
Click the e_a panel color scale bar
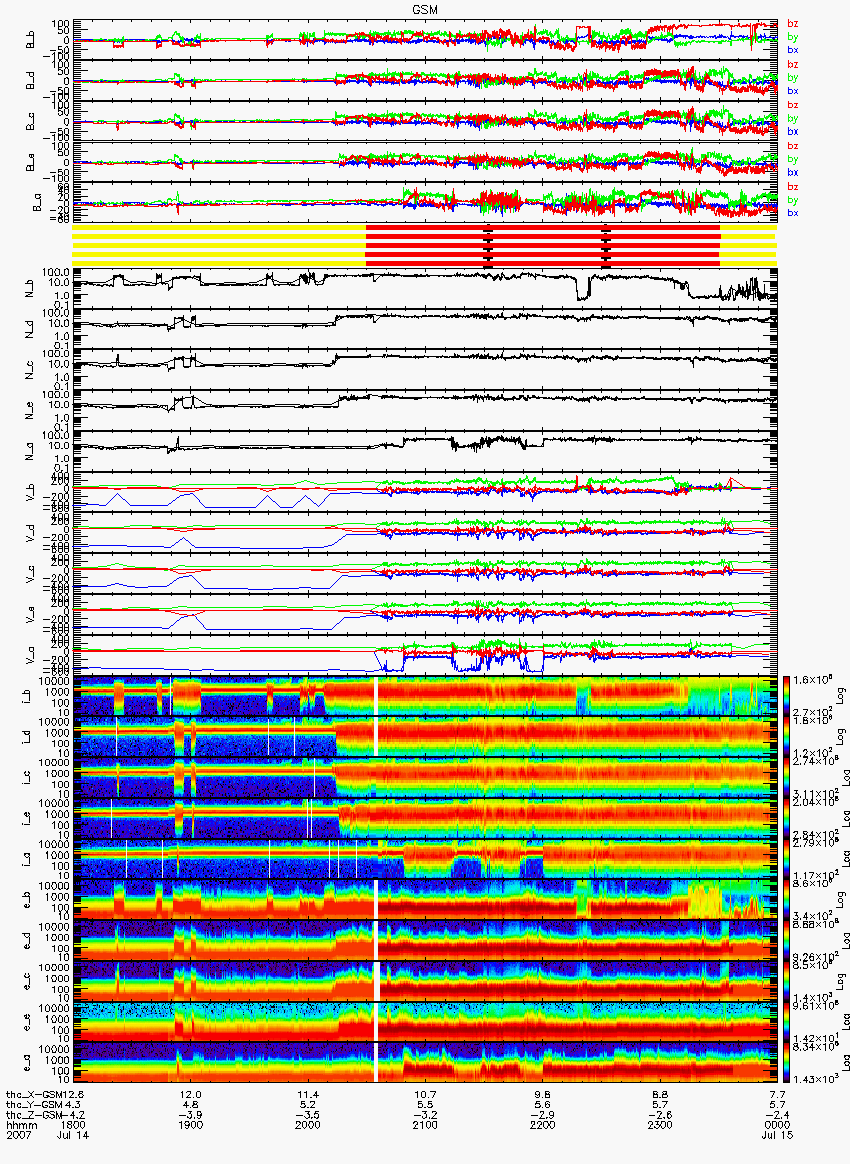788,1062
